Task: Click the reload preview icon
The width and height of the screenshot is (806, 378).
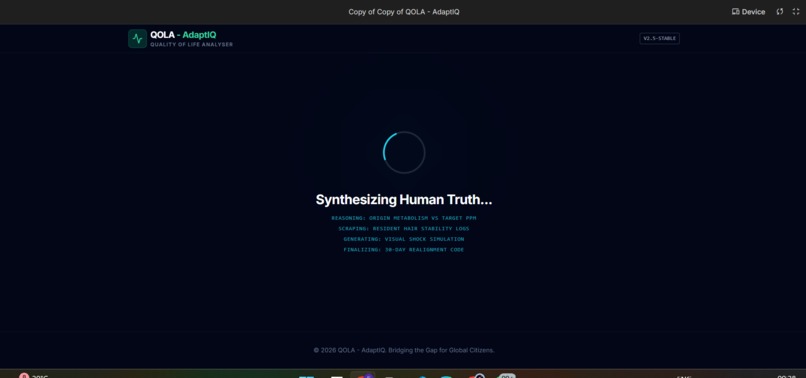Action: click(x=780, y=12)
